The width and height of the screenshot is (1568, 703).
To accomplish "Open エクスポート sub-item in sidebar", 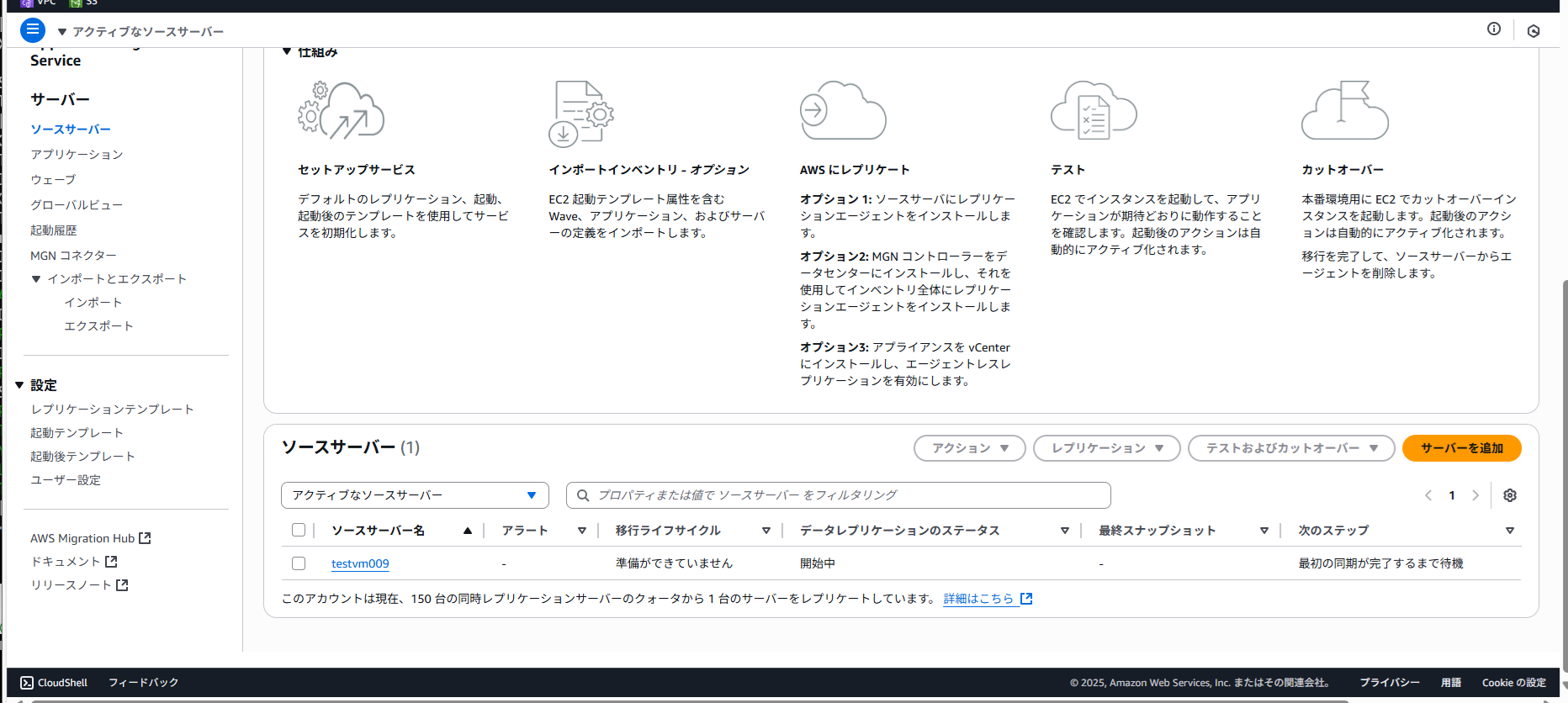I will 98,326.
